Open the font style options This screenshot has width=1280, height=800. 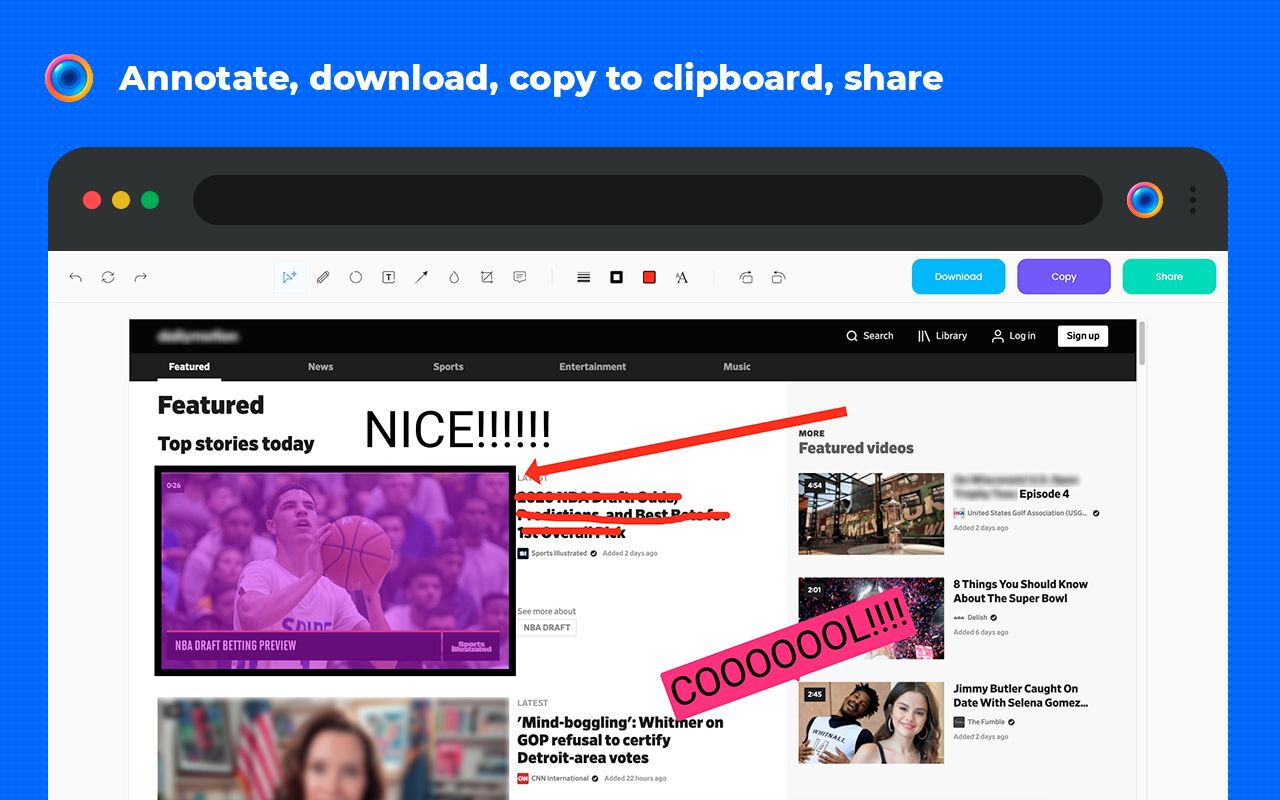tap(682, 277)
